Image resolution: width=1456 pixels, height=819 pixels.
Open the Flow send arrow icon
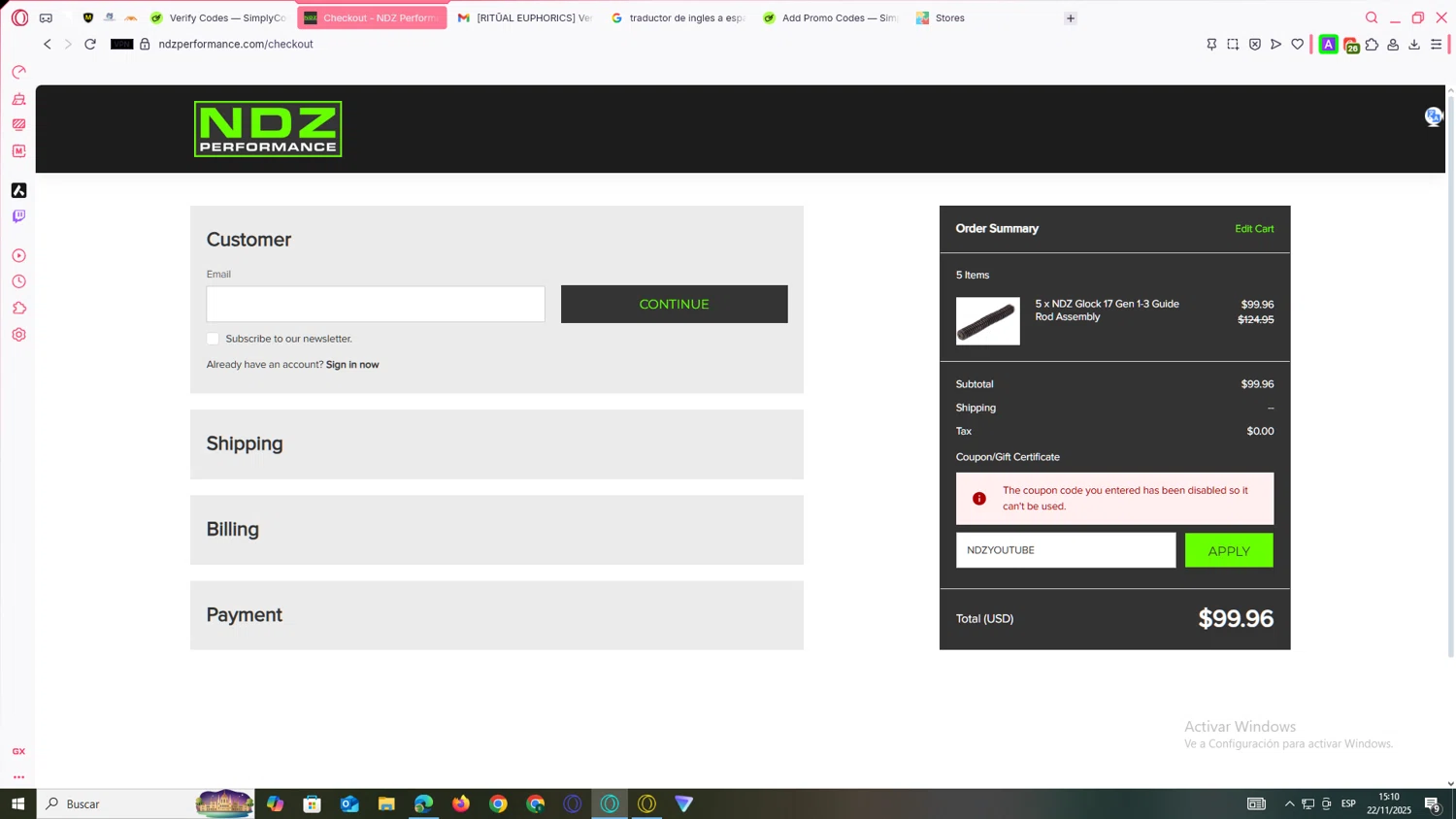(x=1276, y=44)
